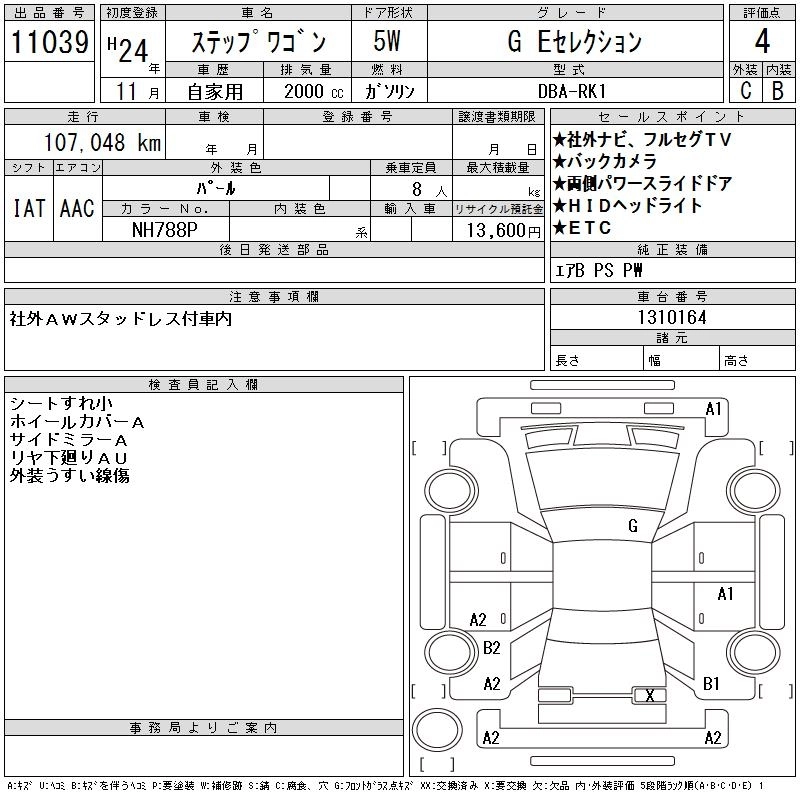This screenshot has width=800, height=800.
Task: Select the exterior color パール
Action: (216, 188)
